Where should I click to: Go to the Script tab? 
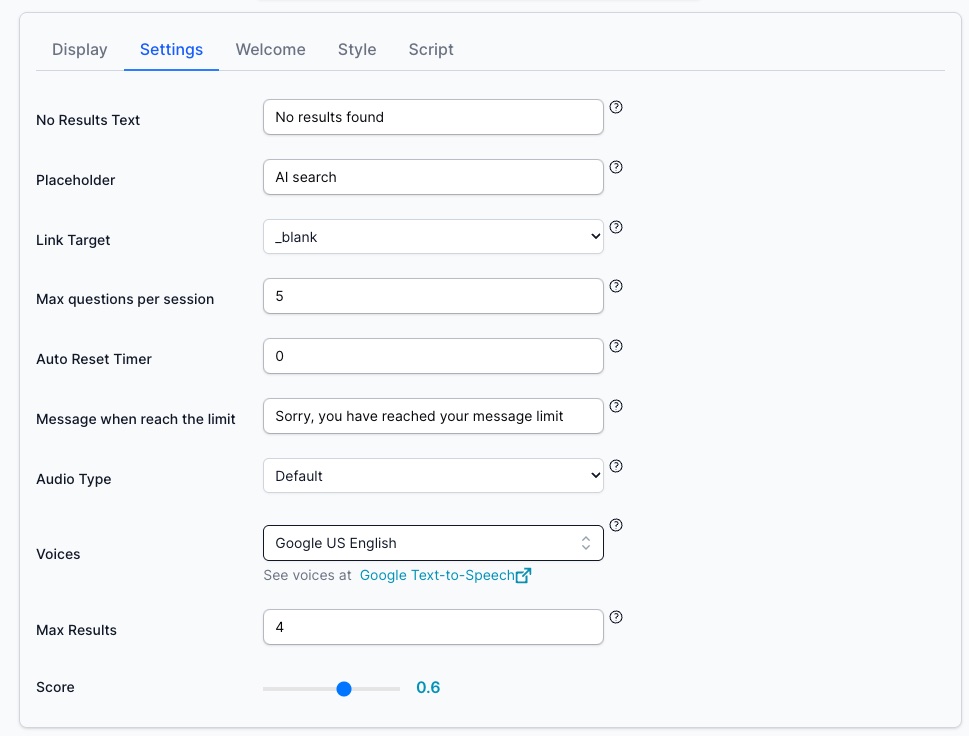(430, 49)
